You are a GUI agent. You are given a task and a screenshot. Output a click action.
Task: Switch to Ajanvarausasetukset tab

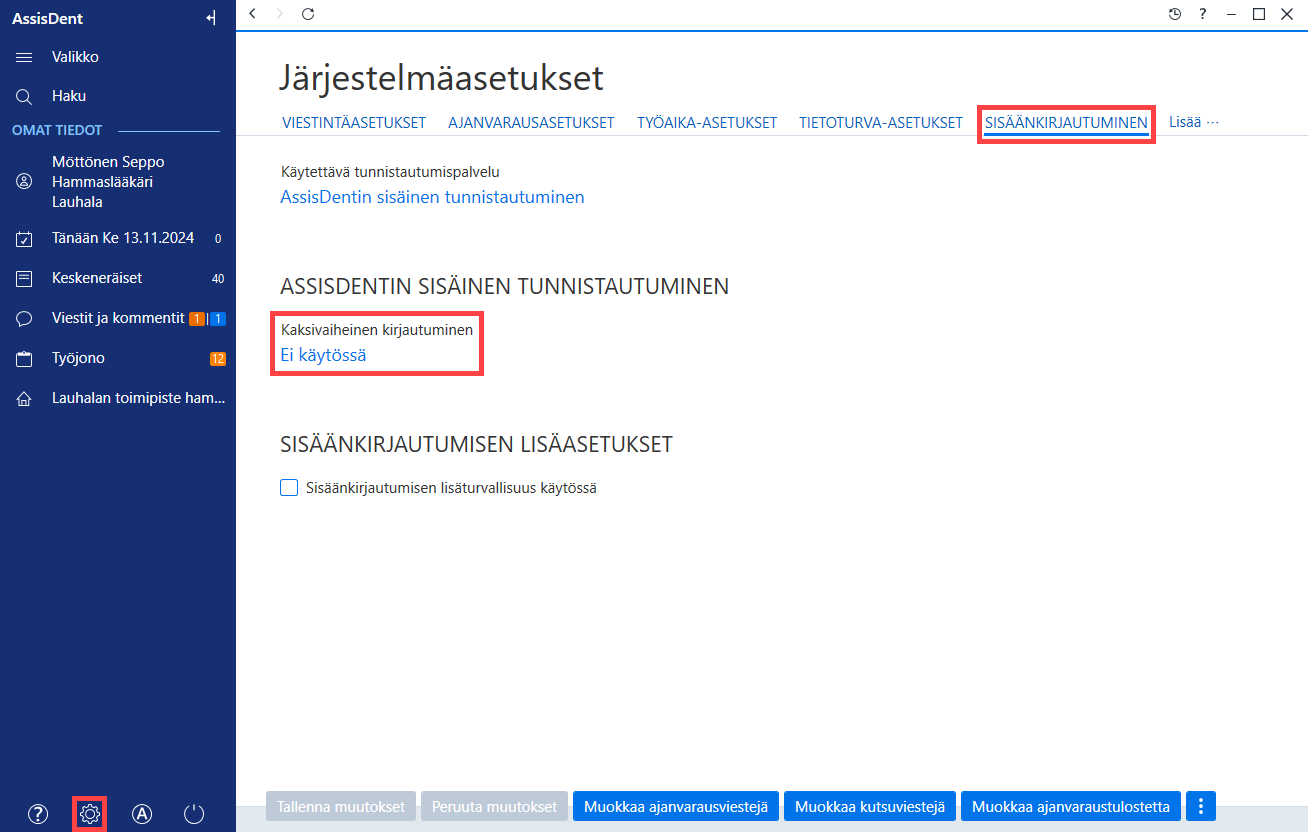(531, 123)
